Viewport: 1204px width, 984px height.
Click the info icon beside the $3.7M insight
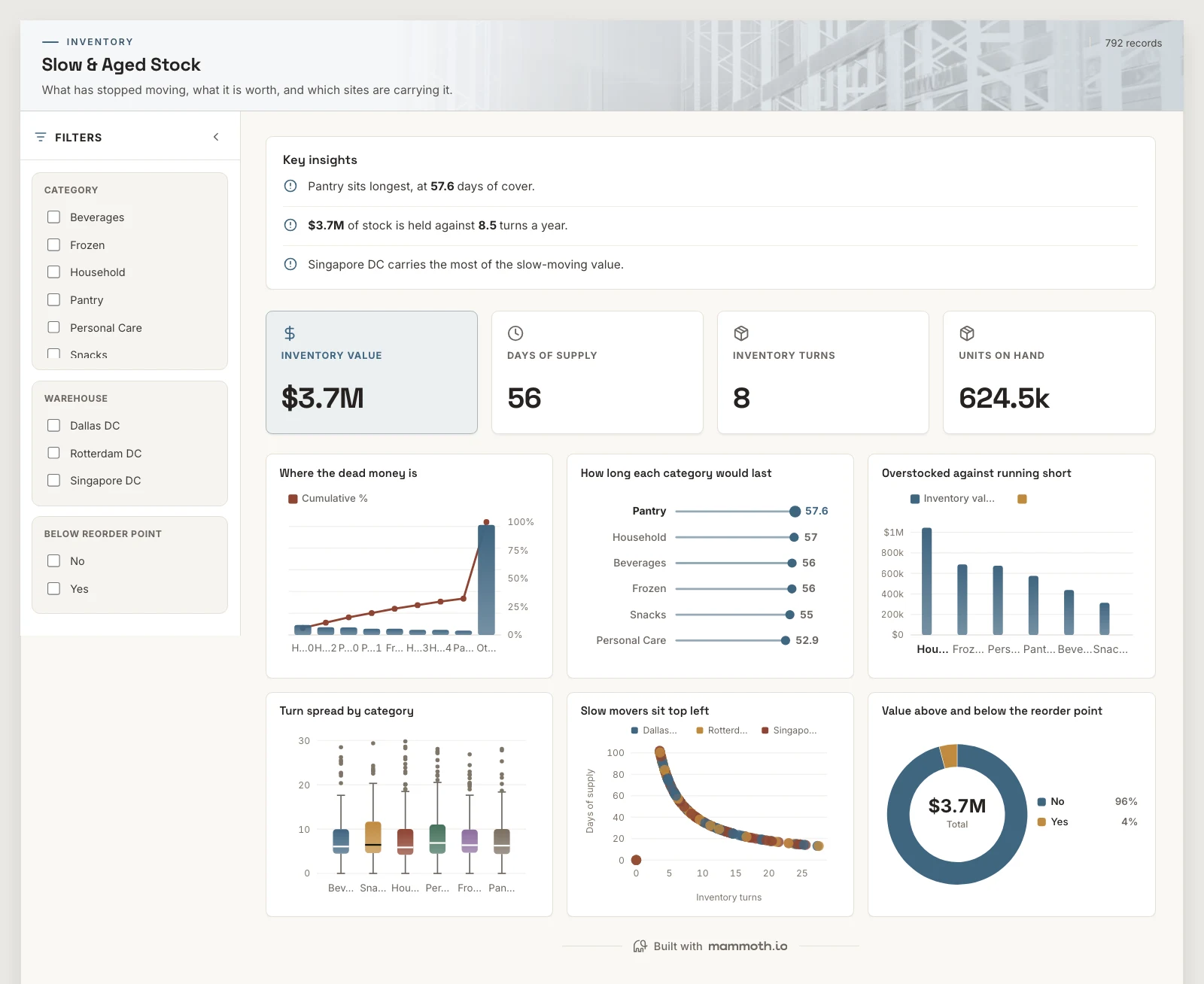290,225
